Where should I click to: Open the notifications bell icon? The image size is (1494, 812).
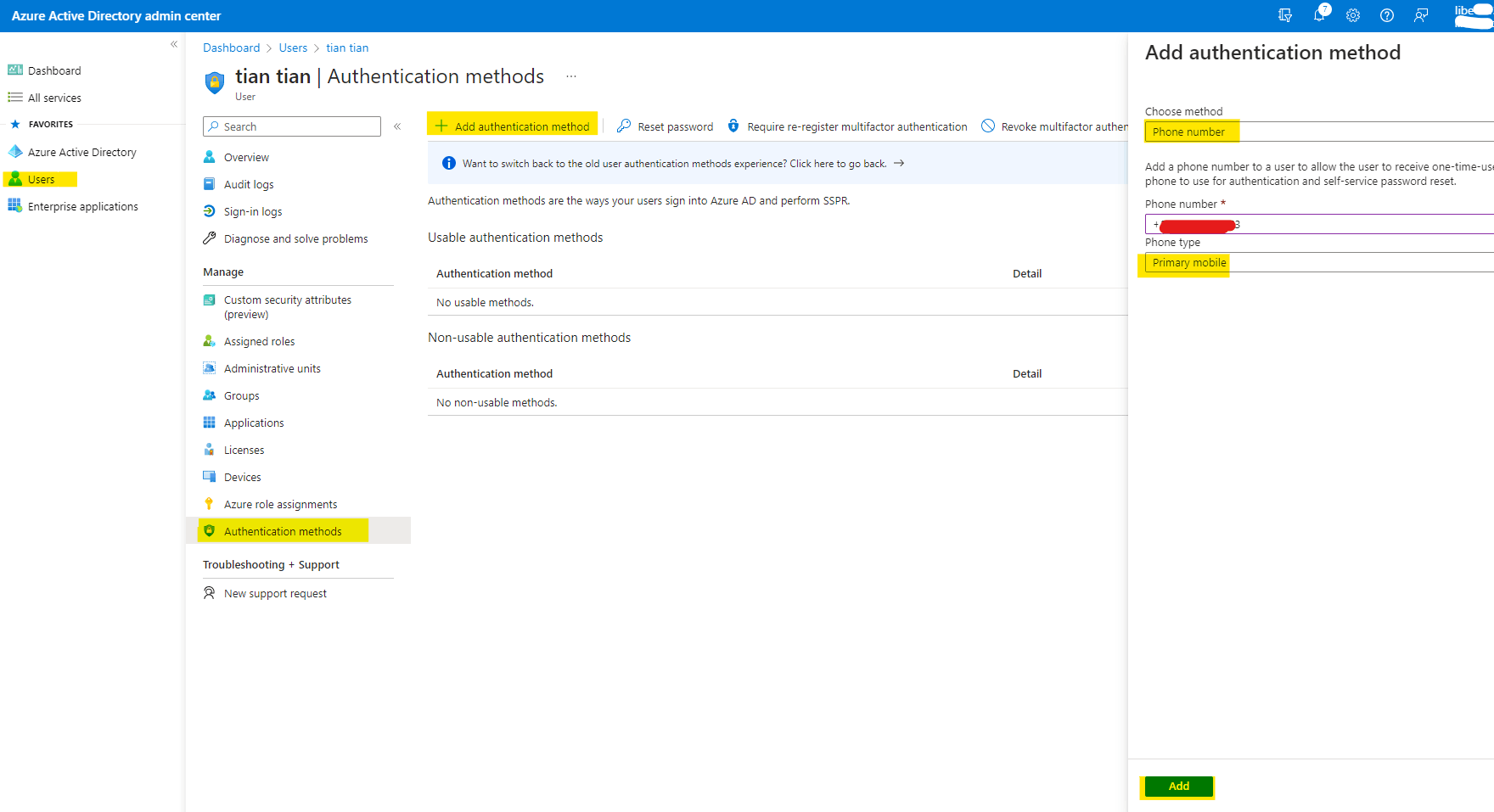pos(1319,15)
